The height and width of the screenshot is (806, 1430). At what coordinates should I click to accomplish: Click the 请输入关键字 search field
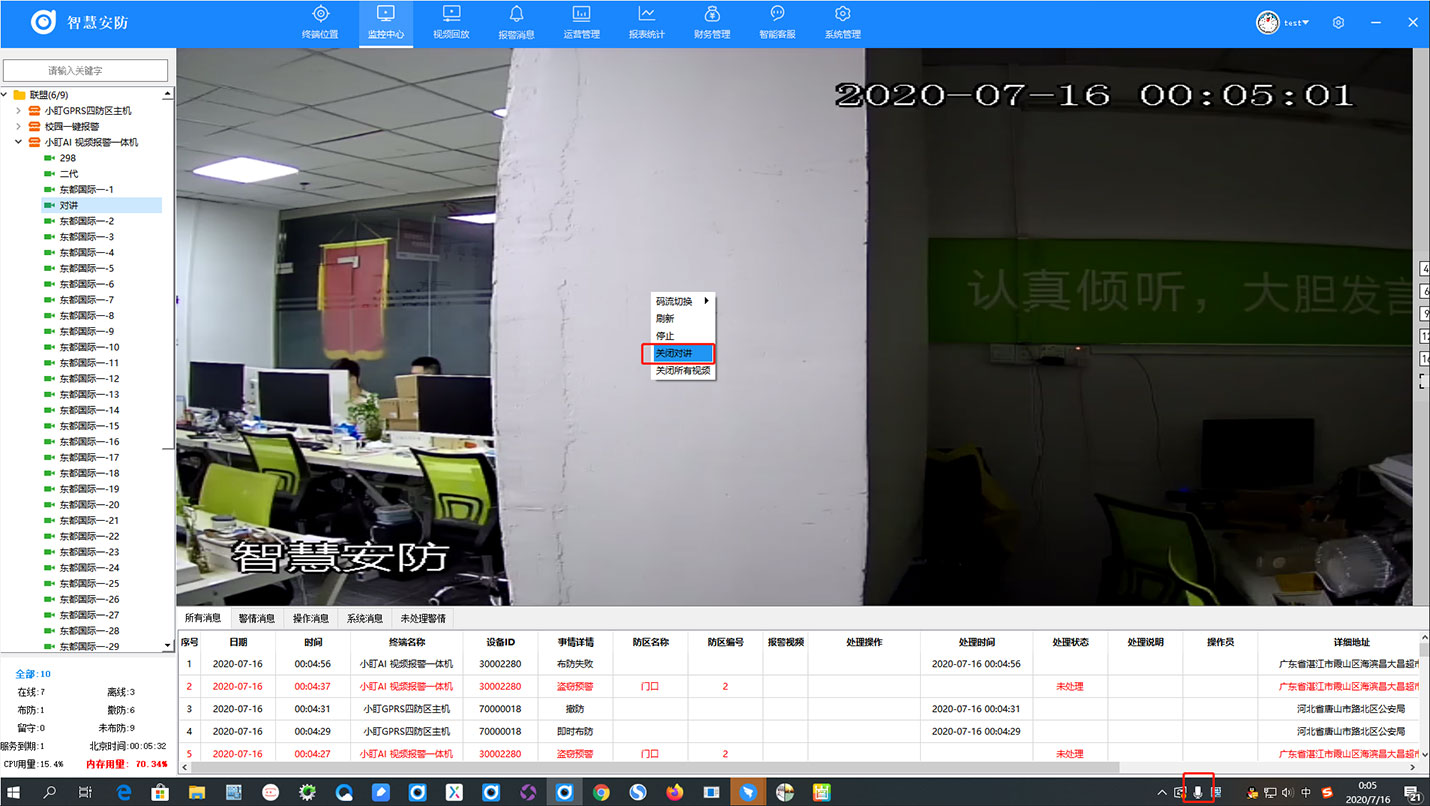86,71
